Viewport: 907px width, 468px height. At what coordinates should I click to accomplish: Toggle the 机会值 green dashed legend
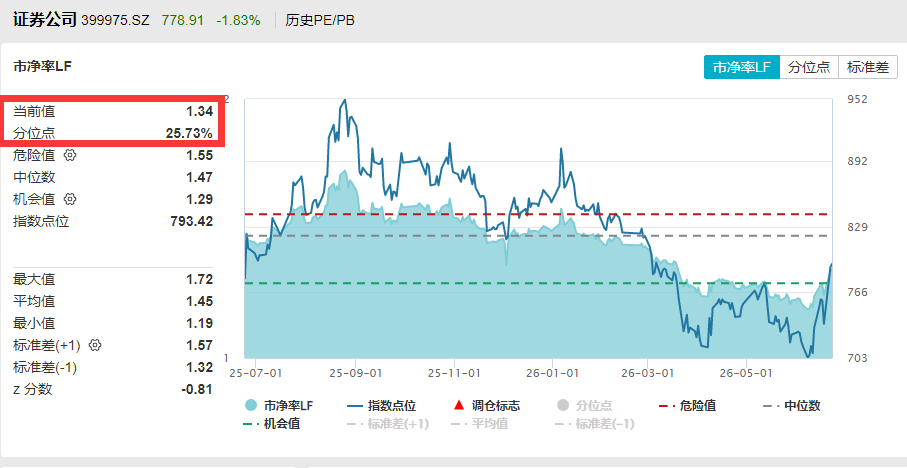coord(272,424)
